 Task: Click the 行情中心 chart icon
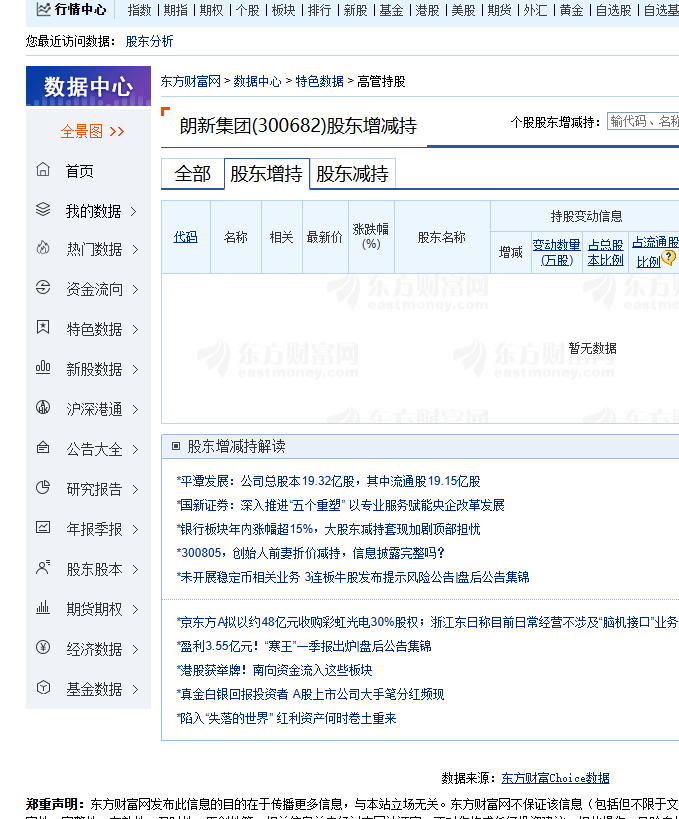43,9
